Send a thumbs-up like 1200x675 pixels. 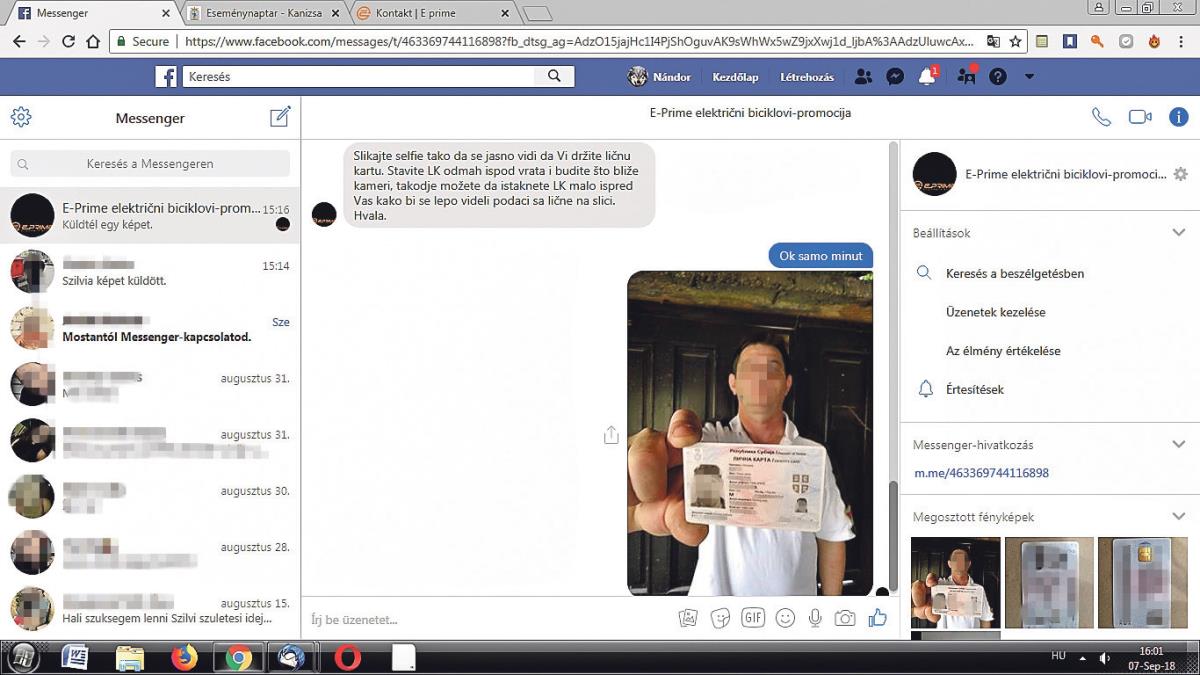click(877, 618)
